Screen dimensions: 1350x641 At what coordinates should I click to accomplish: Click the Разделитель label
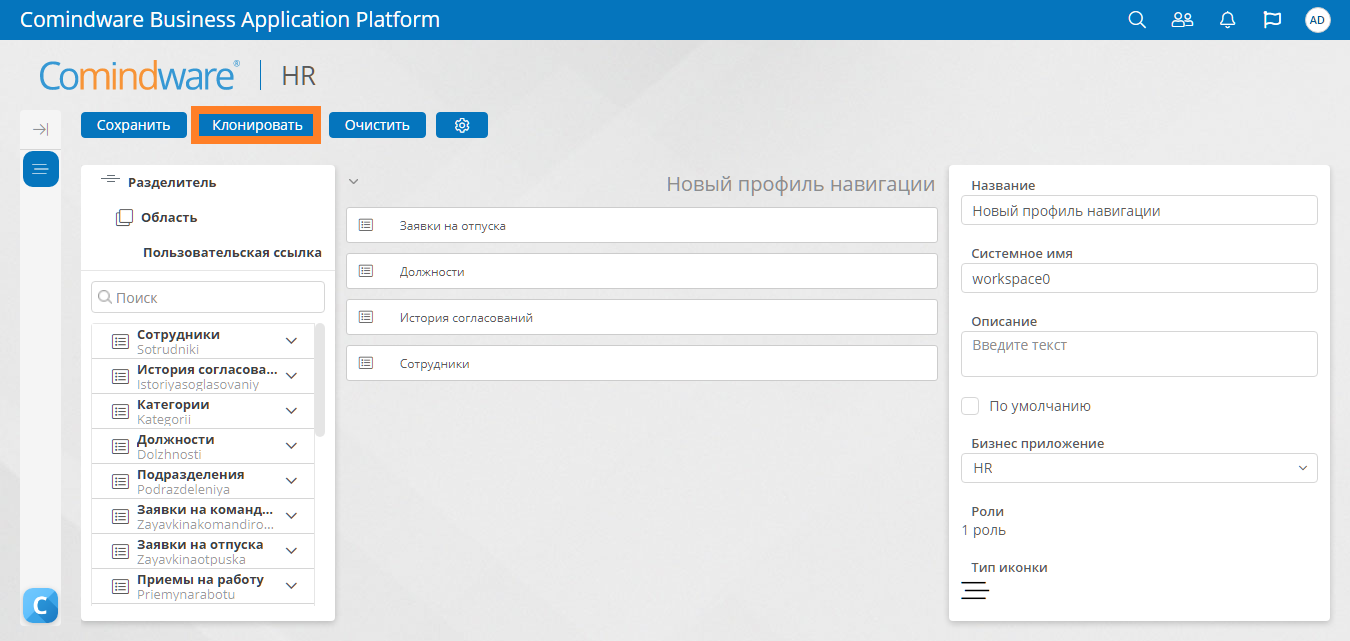(x=172, y=182)
